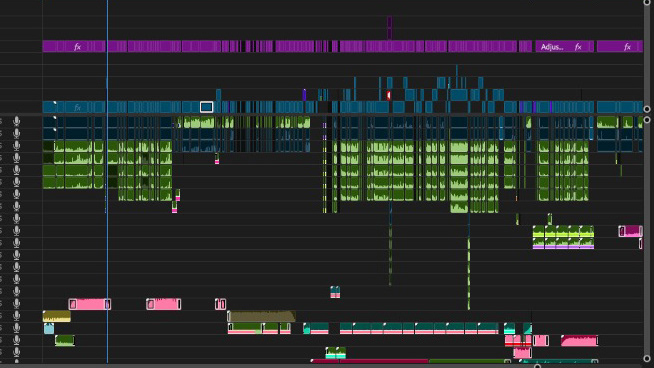Click the bottom zoom handle of the video tracks scrollbar
Viewport: 654px width, 368px height.
click(647, 109)
